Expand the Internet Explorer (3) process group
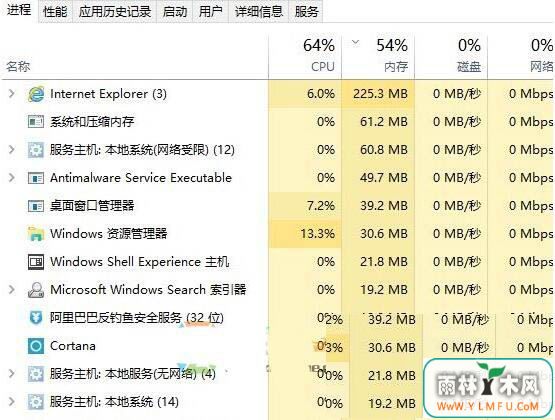Image resolution: width=555 pixels, height=420 pixels. point(12,94)
